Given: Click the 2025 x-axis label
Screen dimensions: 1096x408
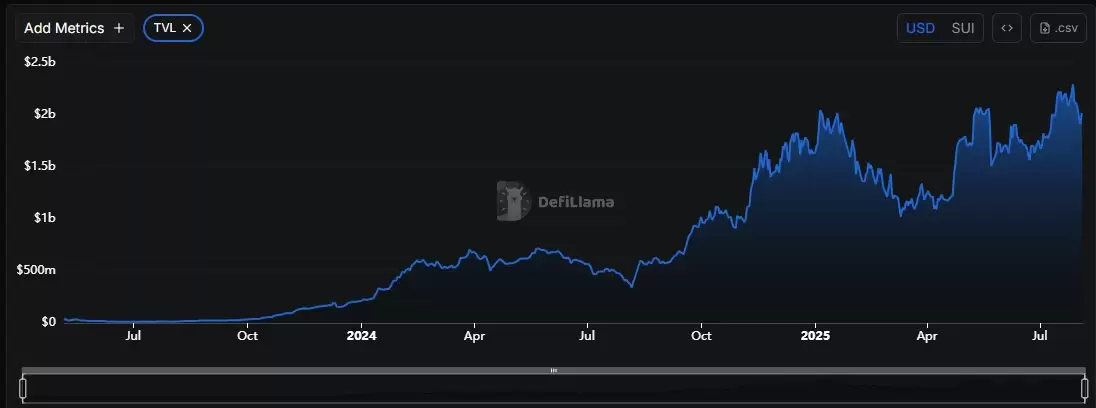Looking at the screenshot, I should [815, 335].
